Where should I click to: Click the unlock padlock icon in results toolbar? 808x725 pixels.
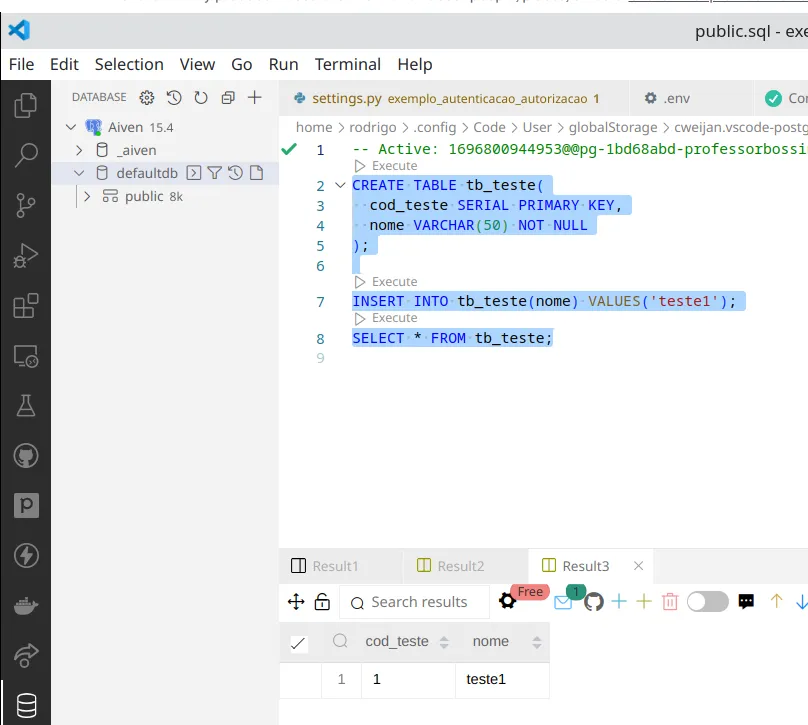point(322,601)
